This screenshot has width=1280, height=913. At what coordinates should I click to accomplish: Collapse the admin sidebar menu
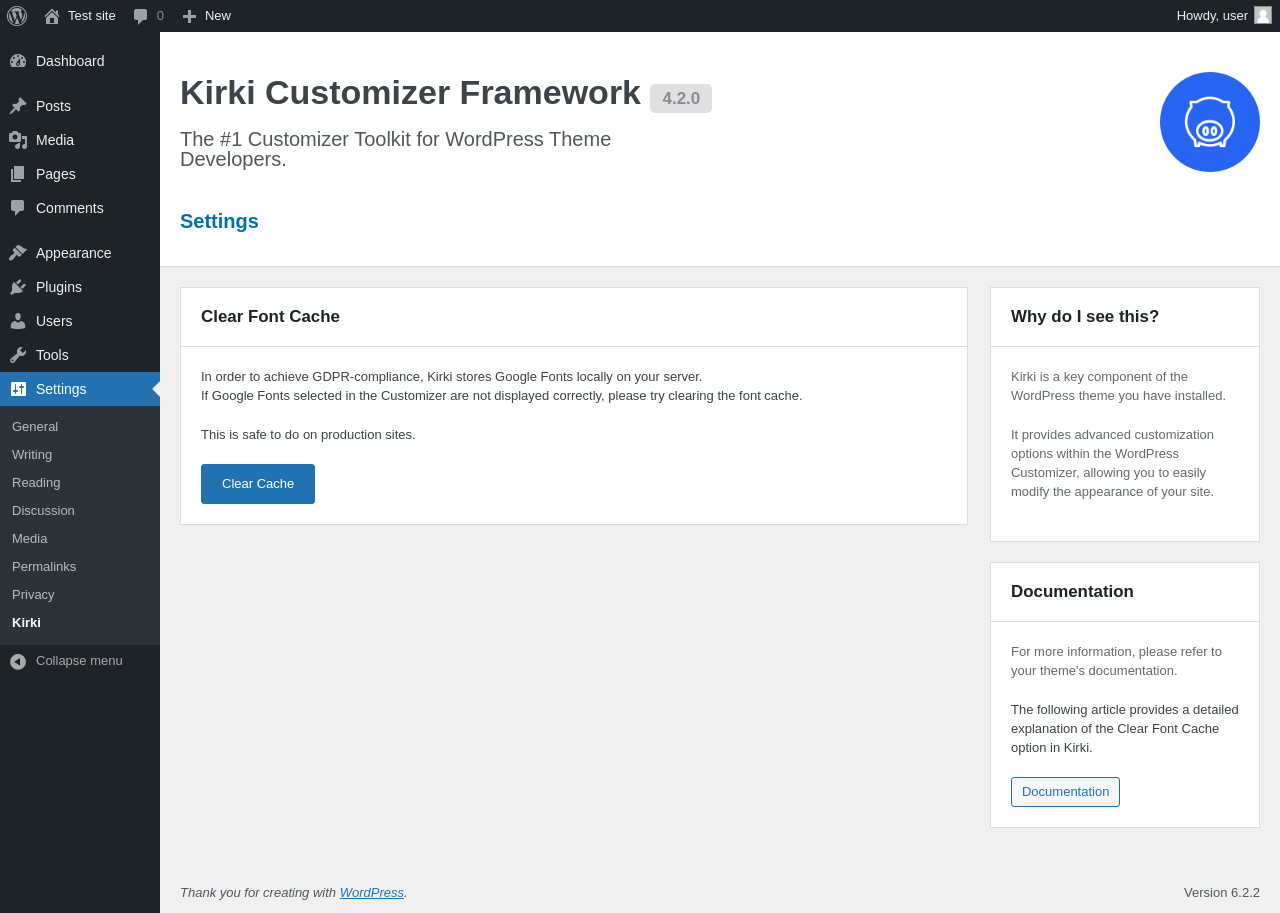click(66, 661)
